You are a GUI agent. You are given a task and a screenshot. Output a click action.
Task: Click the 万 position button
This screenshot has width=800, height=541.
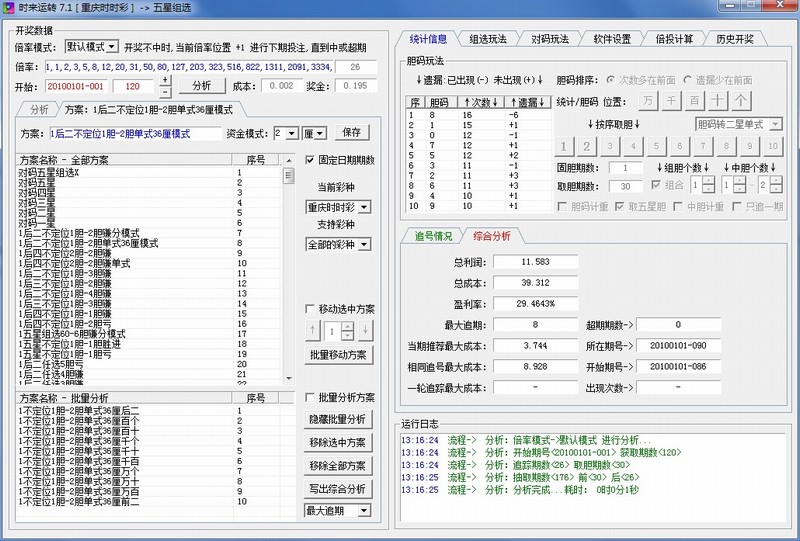(647, 100)
